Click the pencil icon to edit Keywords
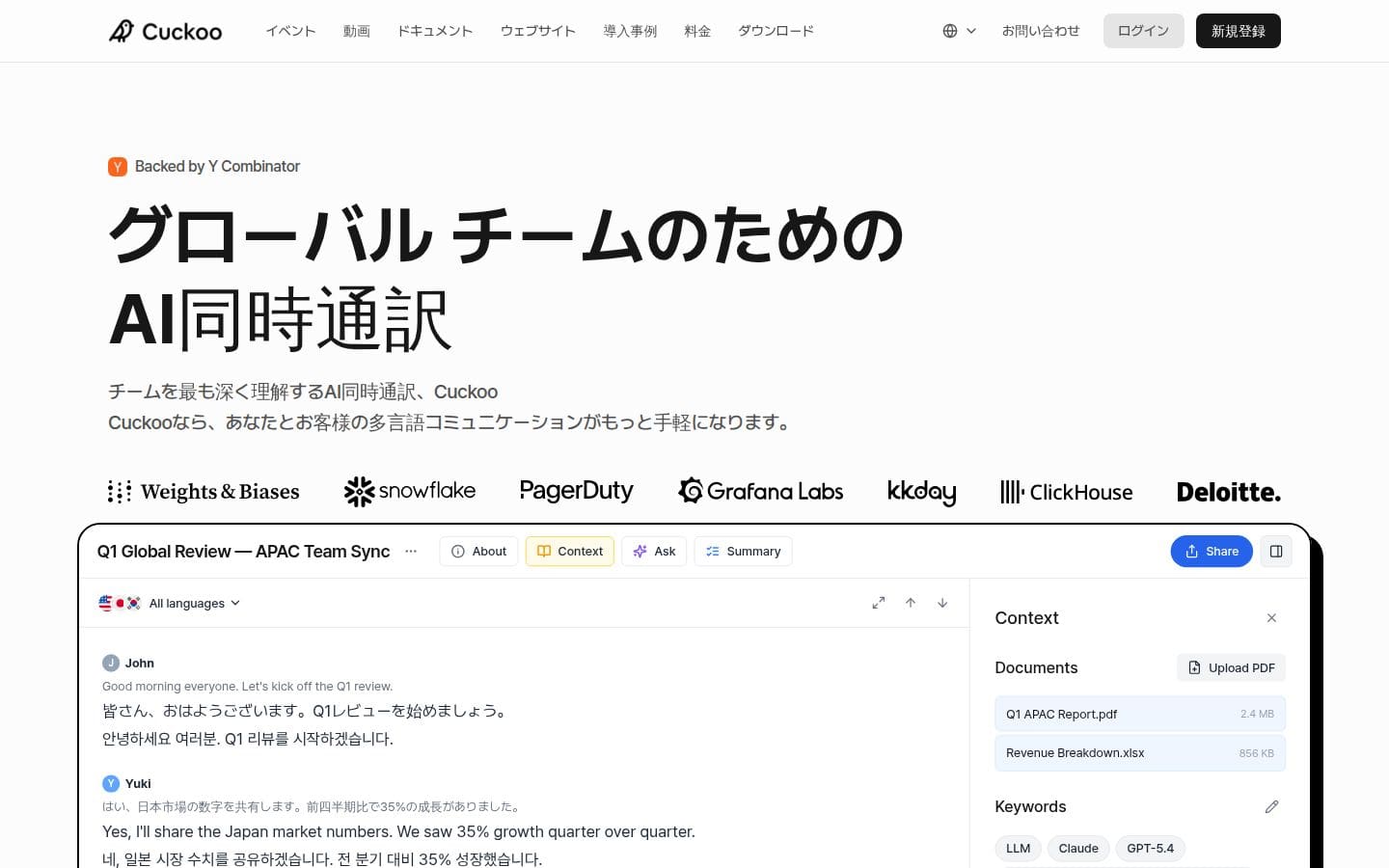 point(1271,807)
